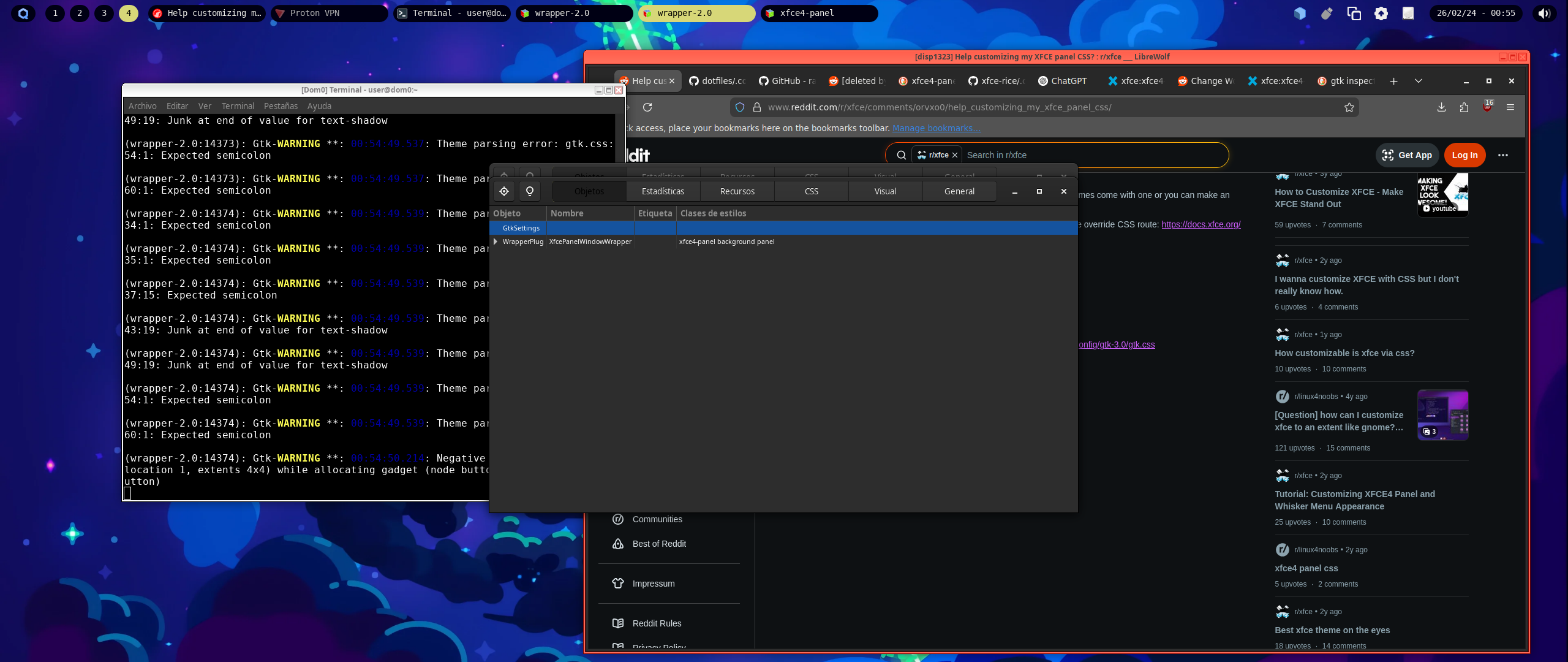Click the widget picker crosshair in GTK Inspector

[503, 191]
